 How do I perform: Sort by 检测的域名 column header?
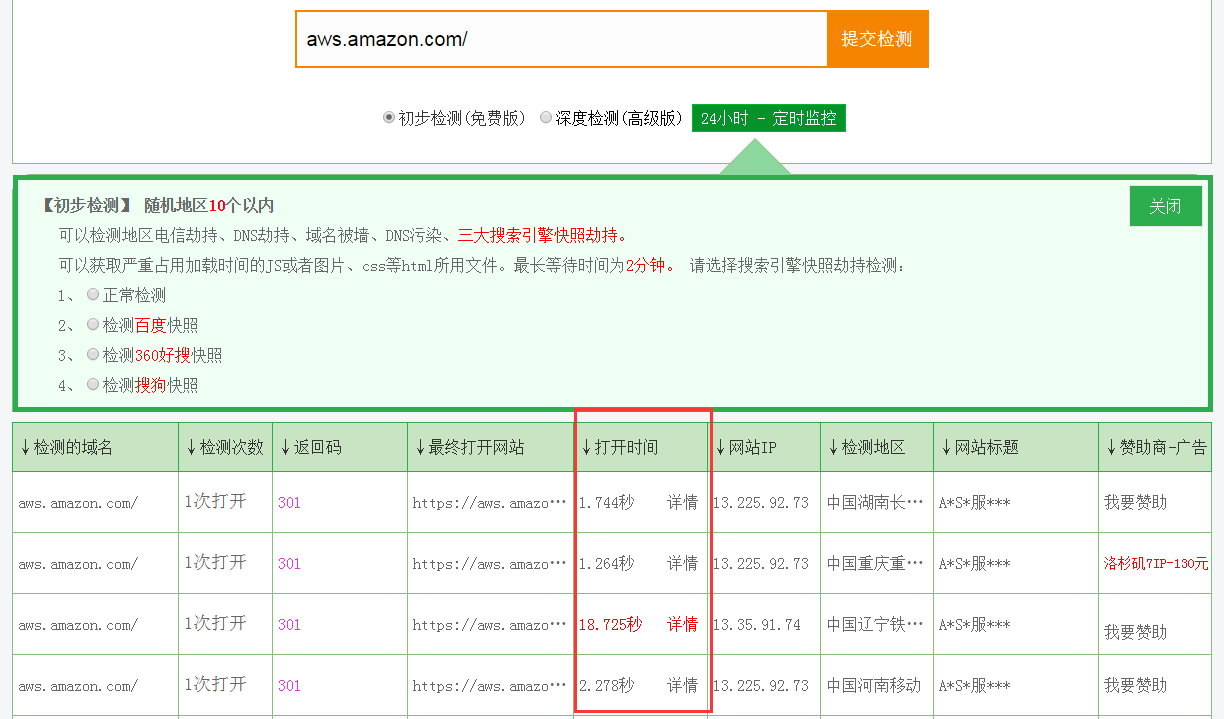[x=96, y=447]
